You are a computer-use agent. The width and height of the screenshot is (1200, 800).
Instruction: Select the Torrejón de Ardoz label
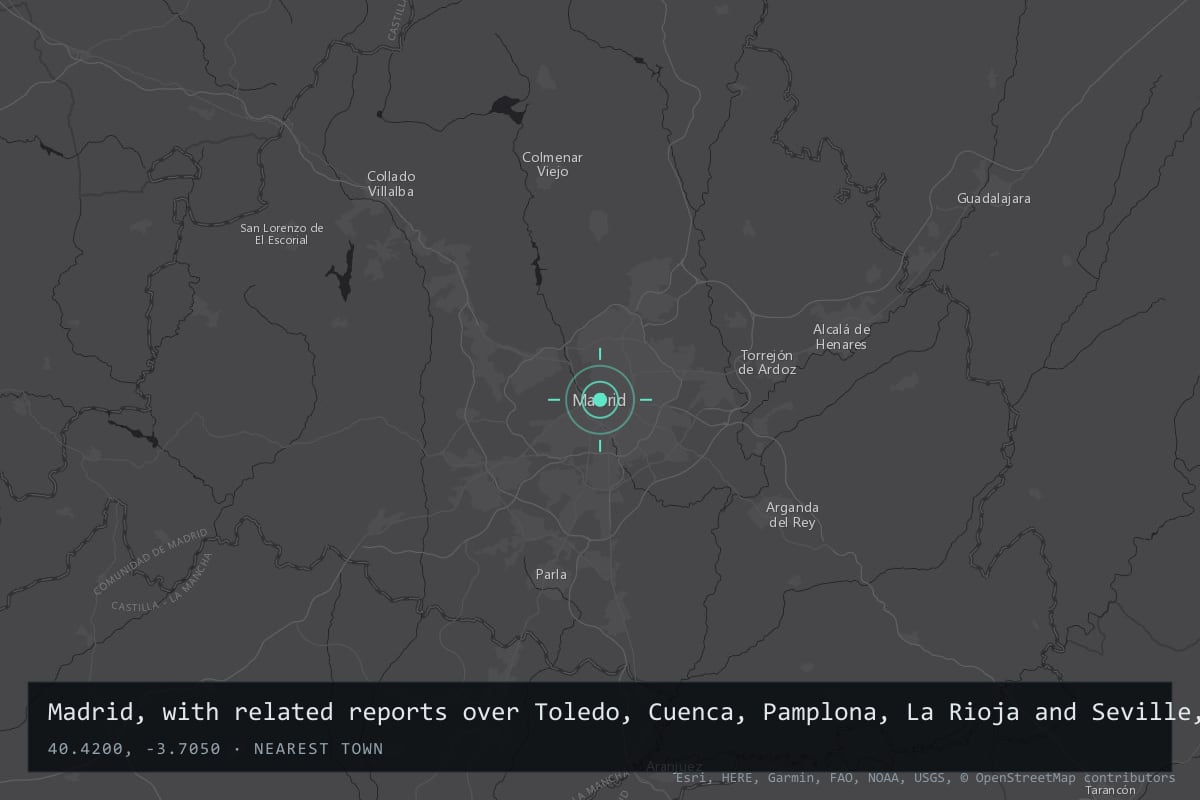[767, 362]
